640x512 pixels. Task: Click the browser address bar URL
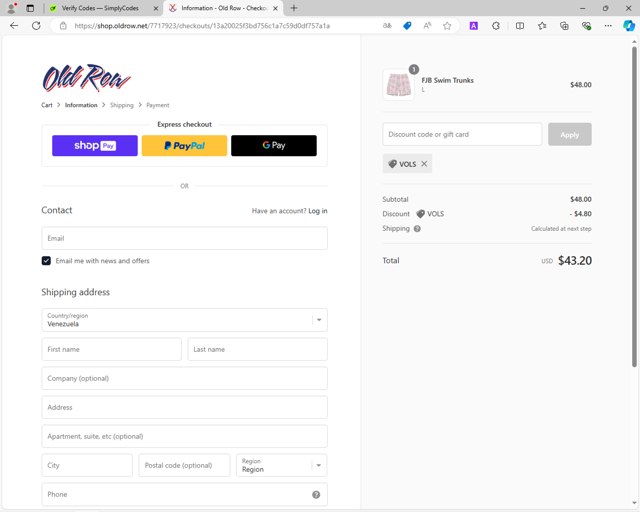pyautogui.click(x=202, y=26)
